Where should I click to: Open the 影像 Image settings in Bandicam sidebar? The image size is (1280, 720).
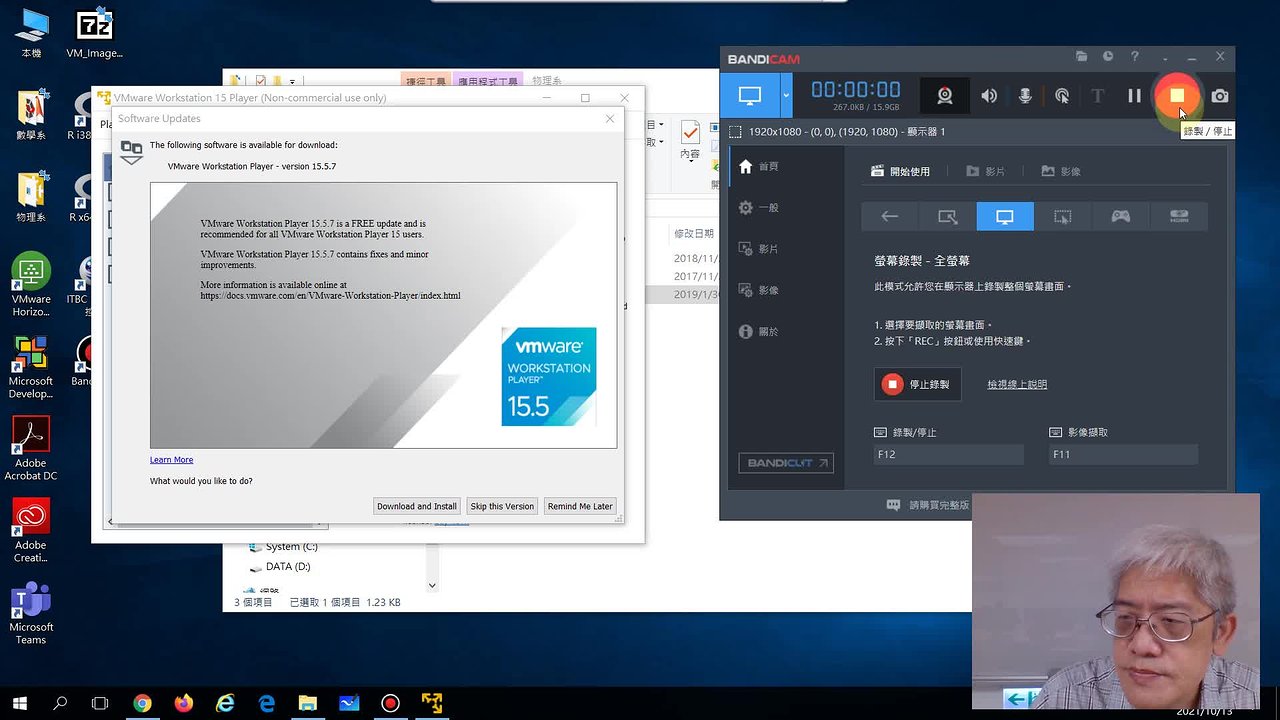coord(759,290)
